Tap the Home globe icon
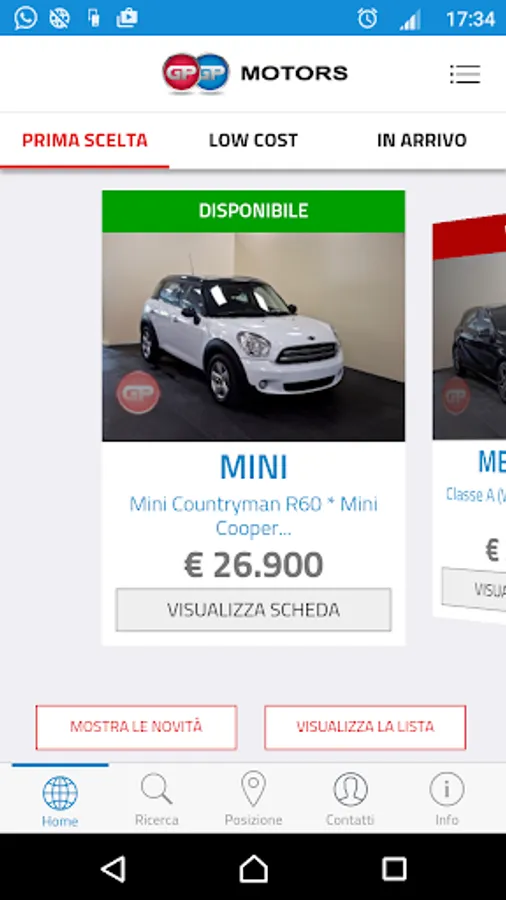The width and height of the screenshot is (506, 900). 60,793
